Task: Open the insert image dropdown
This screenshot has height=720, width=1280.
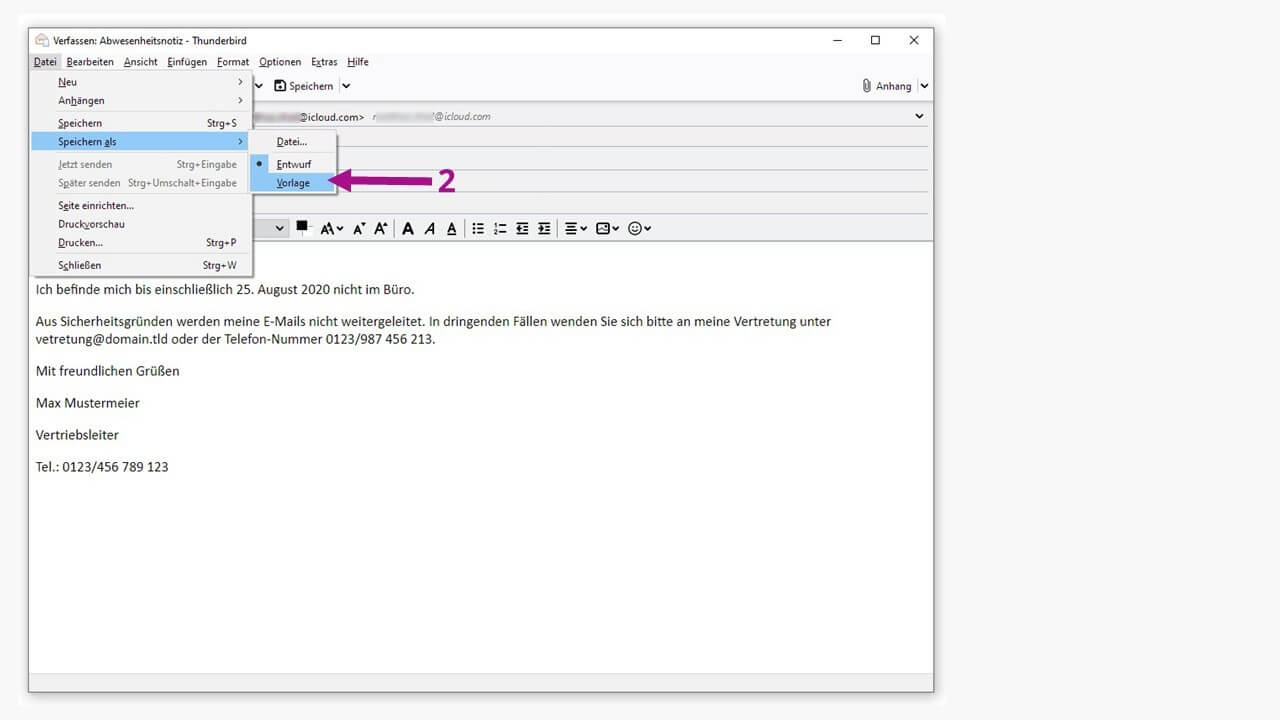Action: point(607,229)
